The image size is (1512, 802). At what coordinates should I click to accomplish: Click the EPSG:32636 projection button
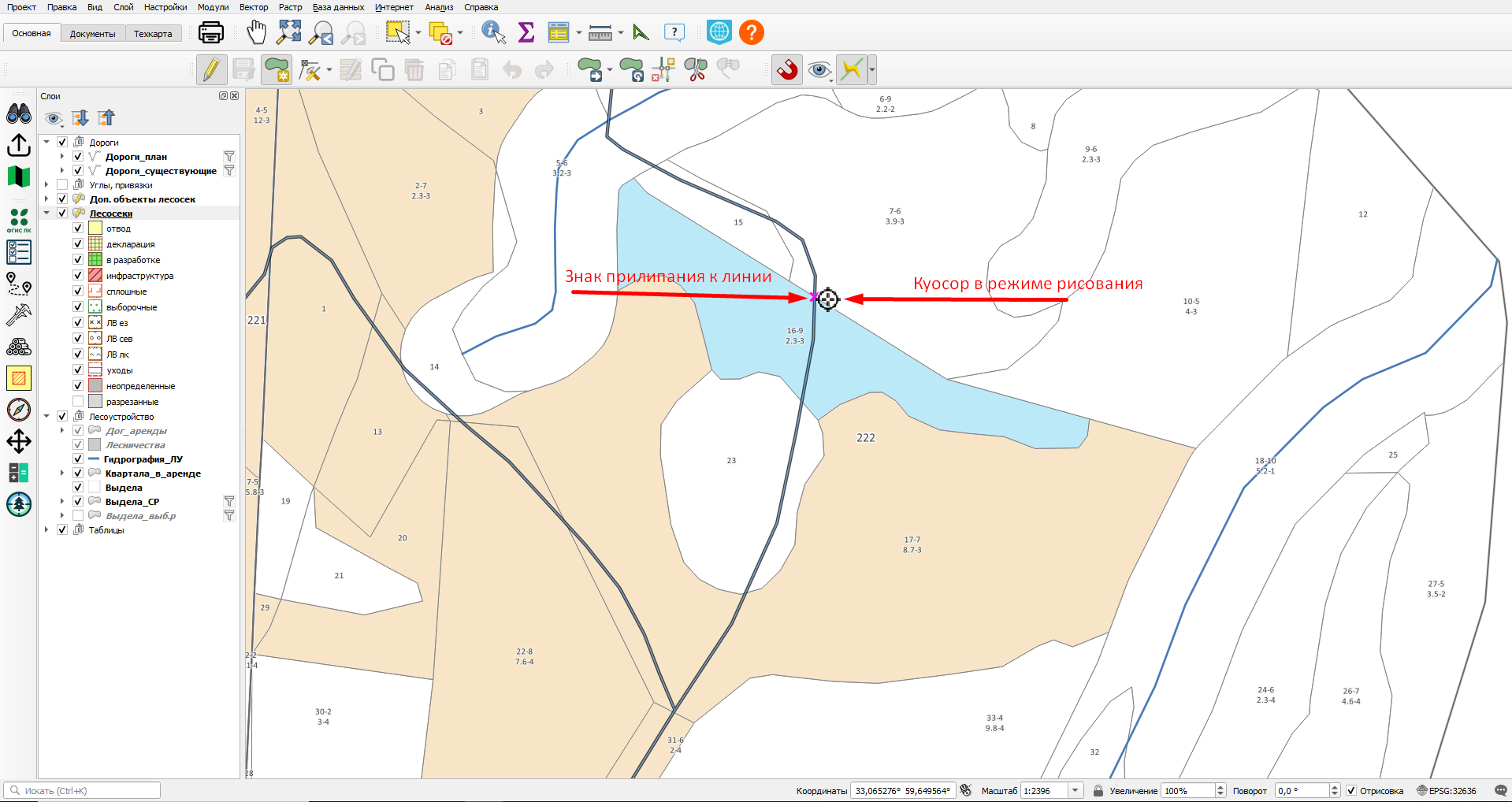pos(1447,790)
